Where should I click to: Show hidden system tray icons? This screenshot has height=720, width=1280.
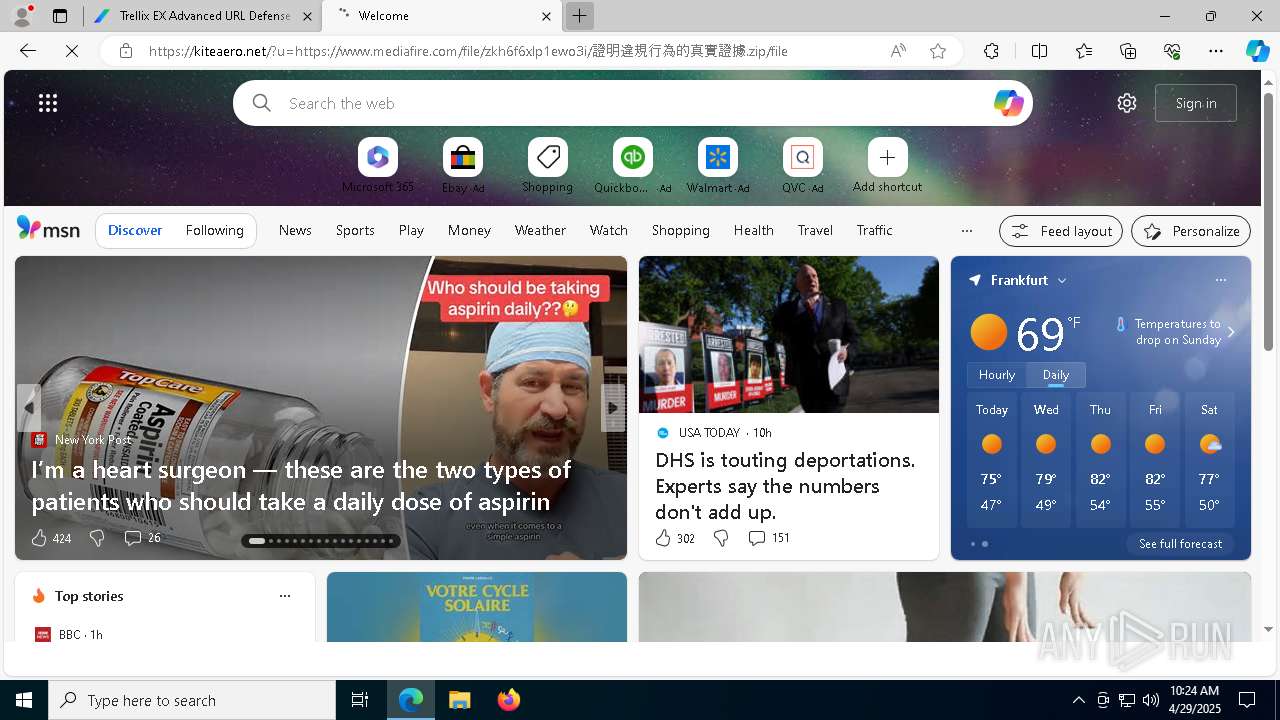[1078, 700]
